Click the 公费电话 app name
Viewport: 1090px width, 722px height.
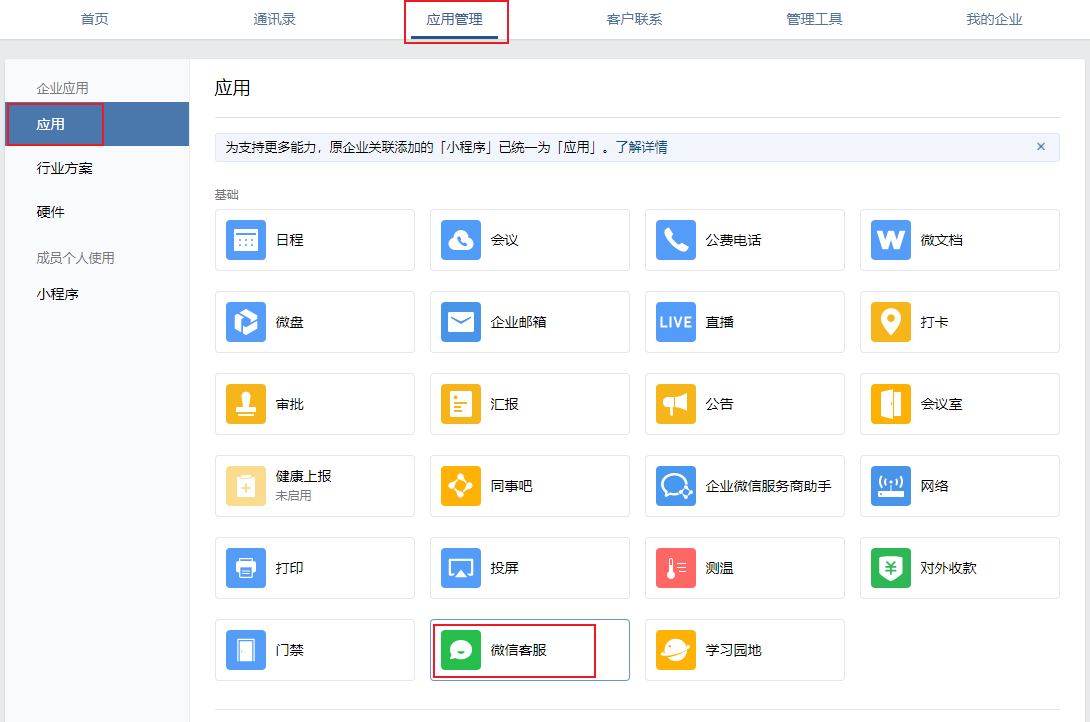pos(733,240)
